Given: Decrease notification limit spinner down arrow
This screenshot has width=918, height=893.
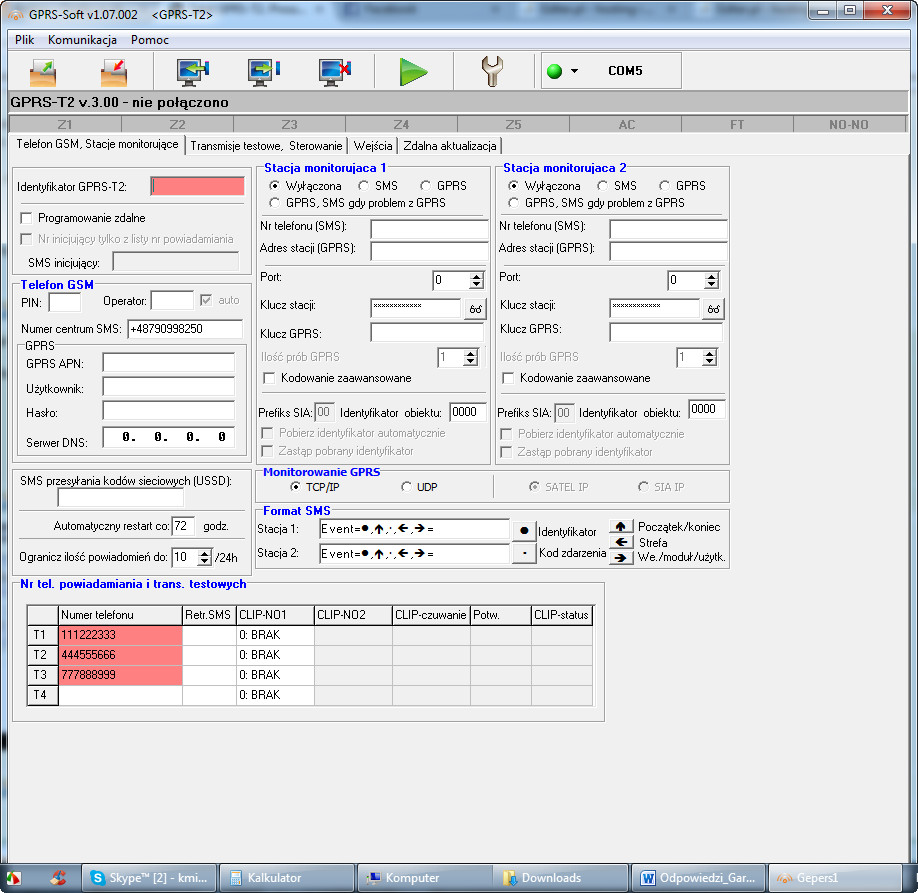Looking at the screenshot, I should pyautogui.click(x=204, y=561).
